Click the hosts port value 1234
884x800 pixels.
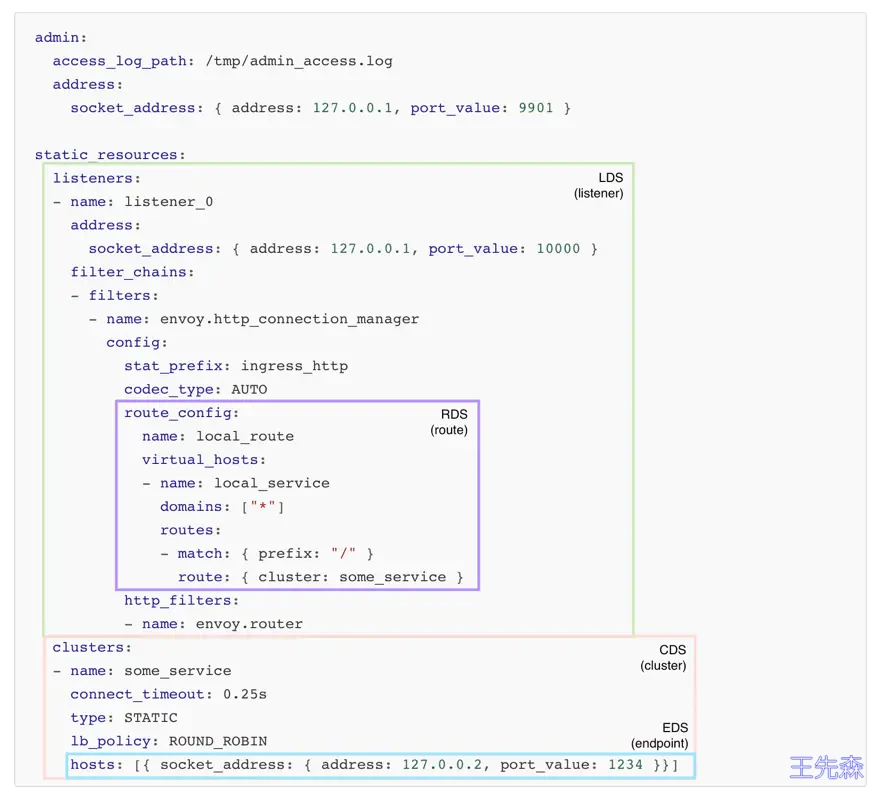click(x=625, y=765)
